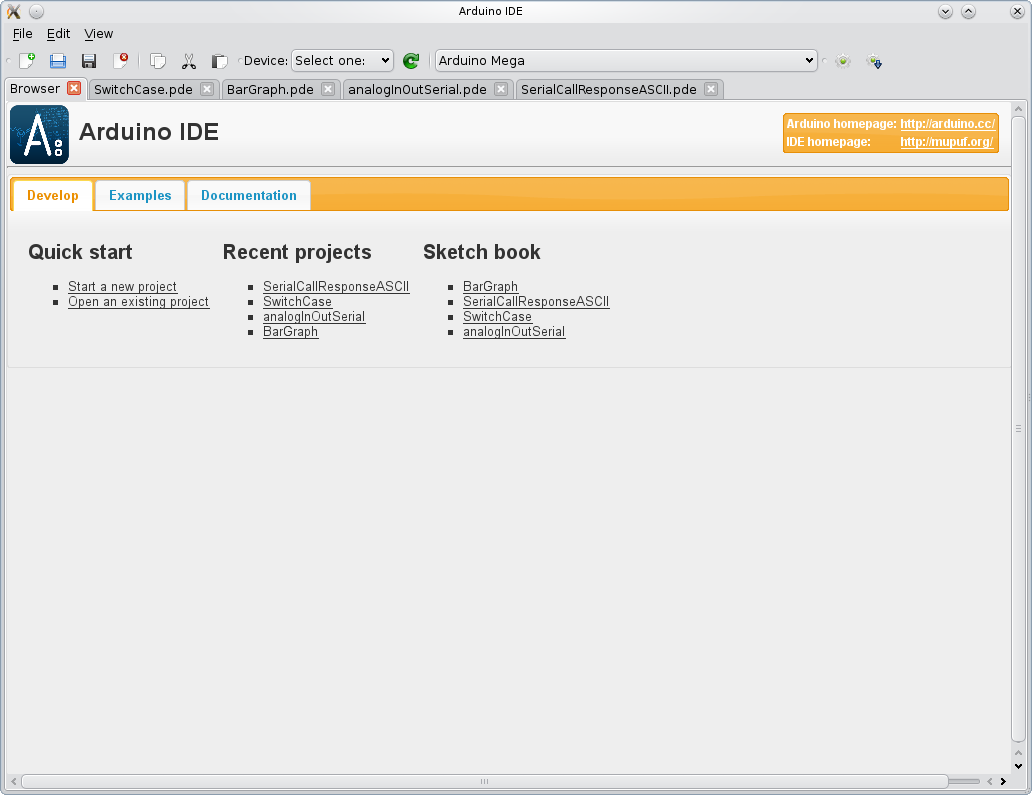Save the file using the floppy disk icon

(89, 61)
